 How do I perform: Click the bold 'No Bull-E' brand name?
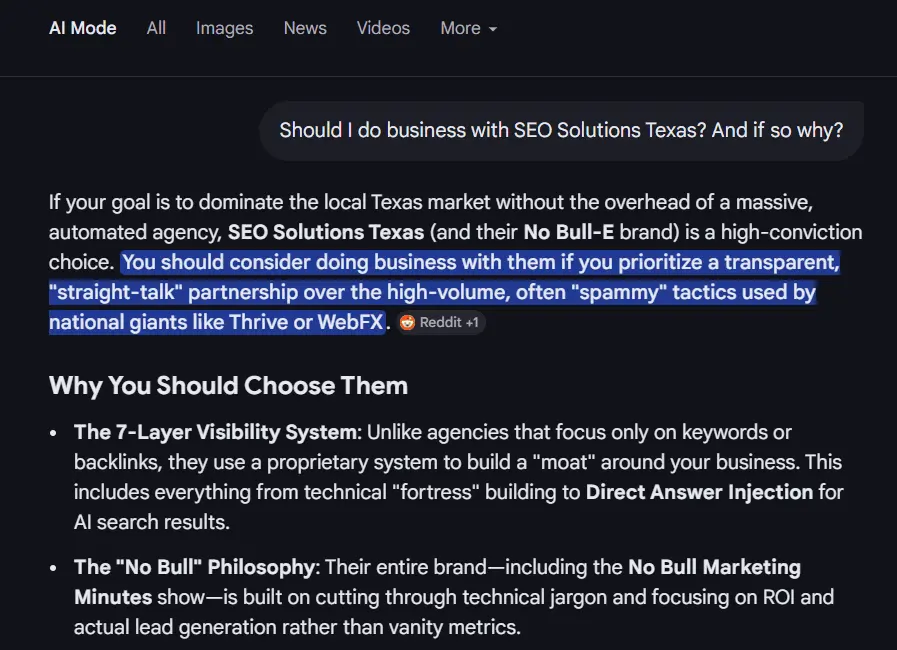coord(569,232)
